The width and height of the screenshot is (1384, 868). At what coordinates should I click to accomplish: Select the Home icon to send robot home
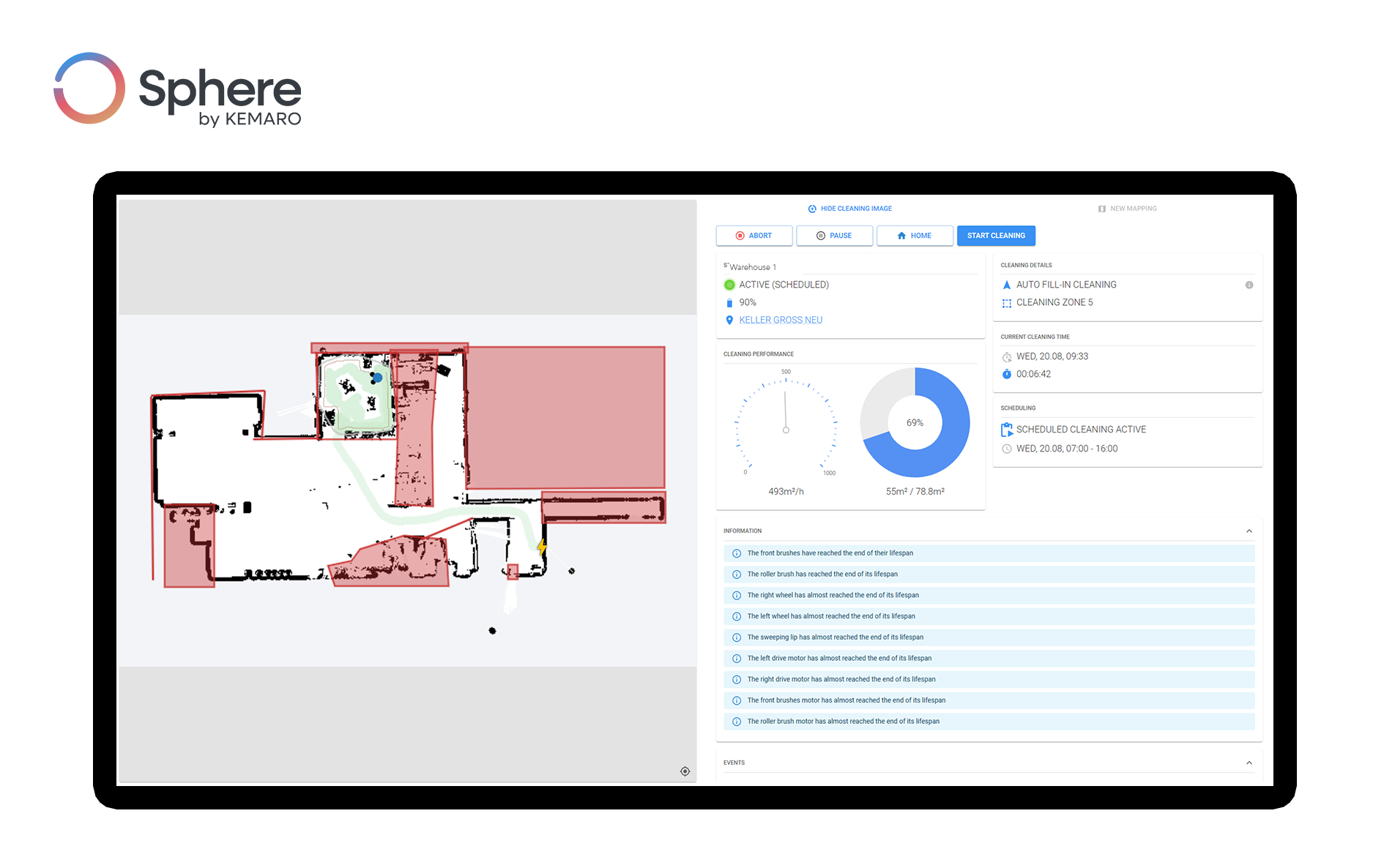901,236
